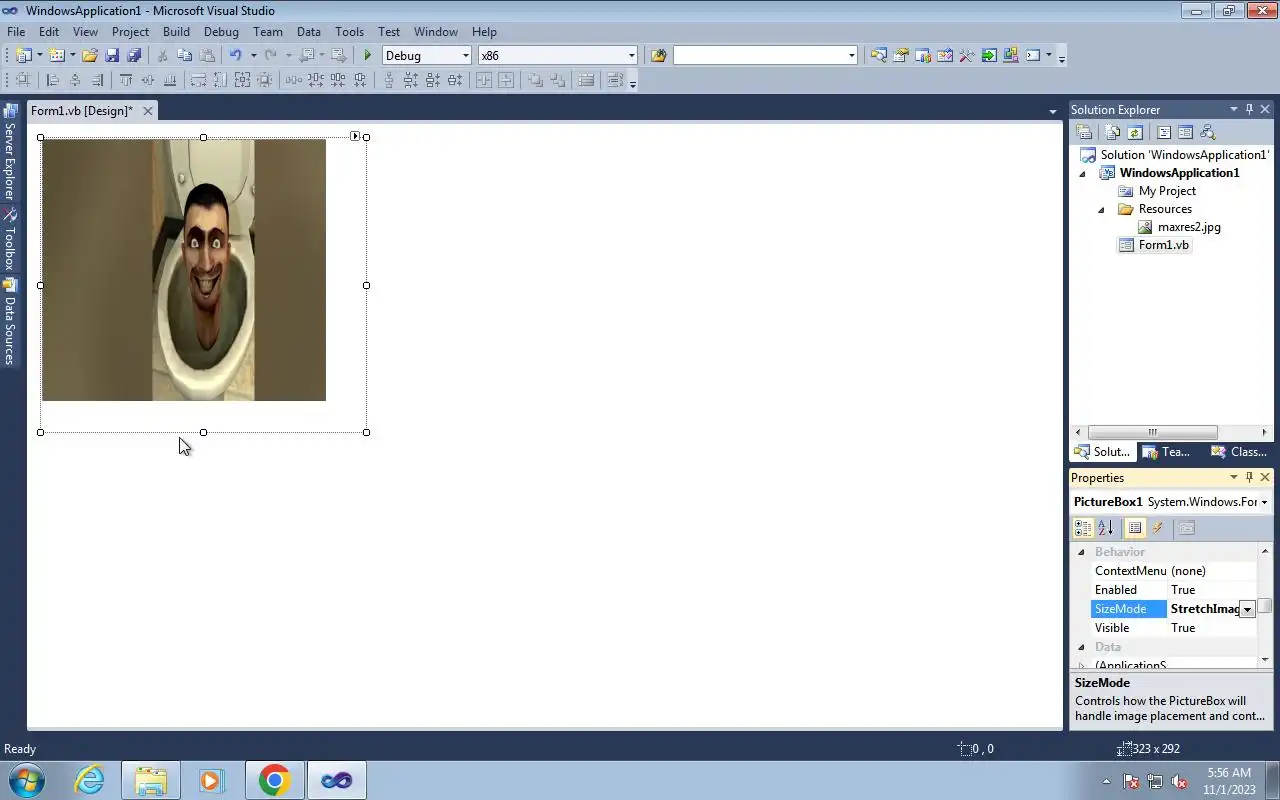Viewport: 1280px width, 800px height.
Task: Toggle Alphabetical sort in Properties panel
Action: pos(1105,528)
